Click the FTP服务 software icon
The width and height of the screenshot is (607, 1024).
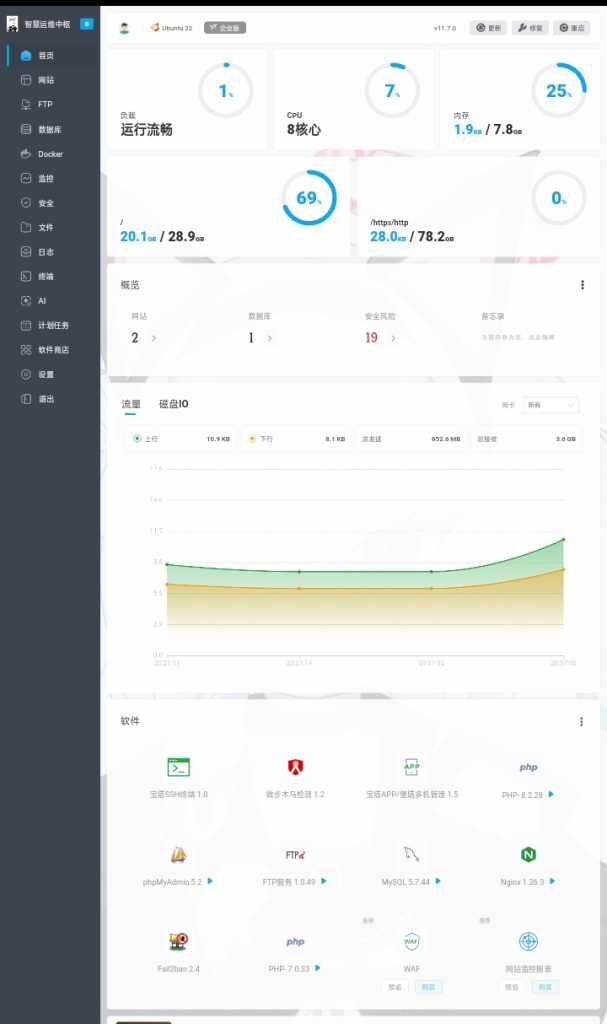[295, 855]
